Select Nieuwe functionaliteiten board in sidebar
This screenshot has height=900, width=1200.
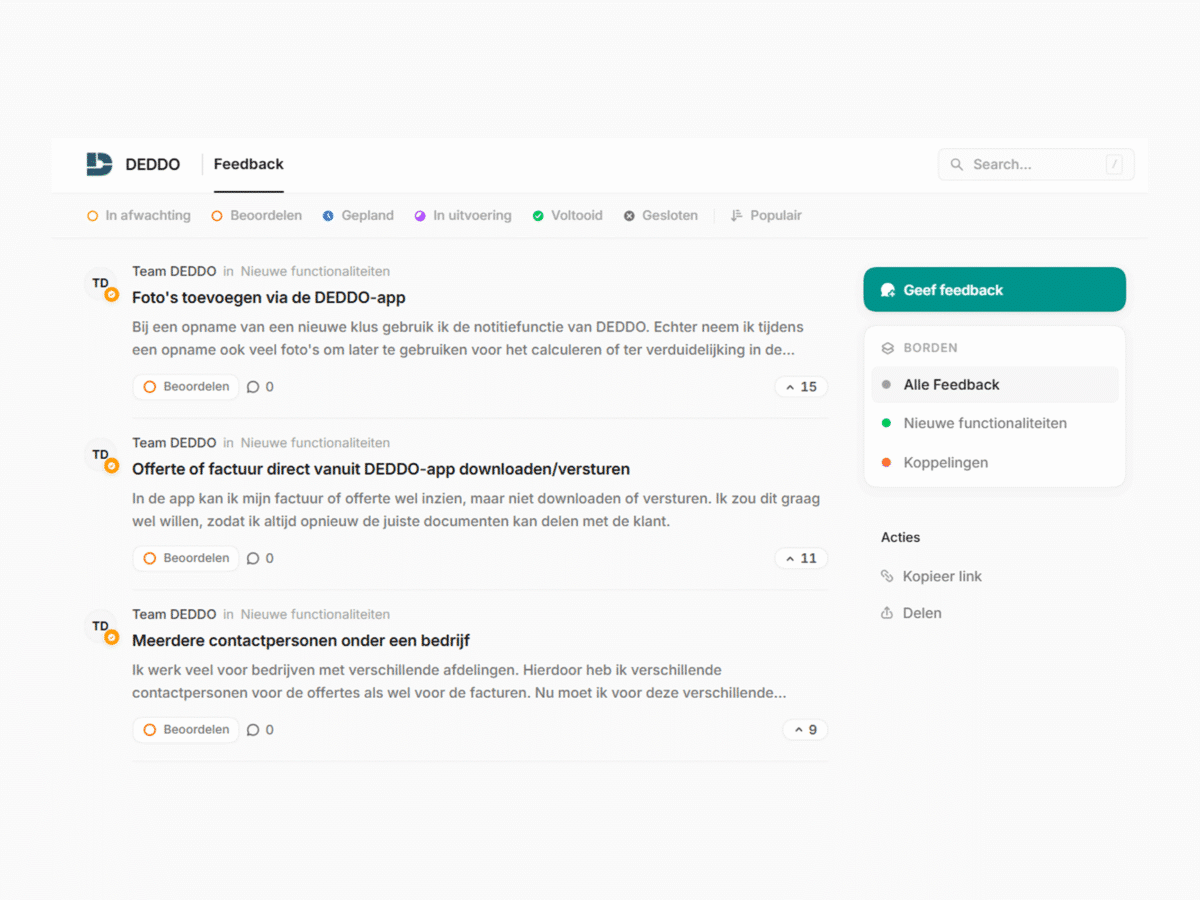[x=995, y=423]
